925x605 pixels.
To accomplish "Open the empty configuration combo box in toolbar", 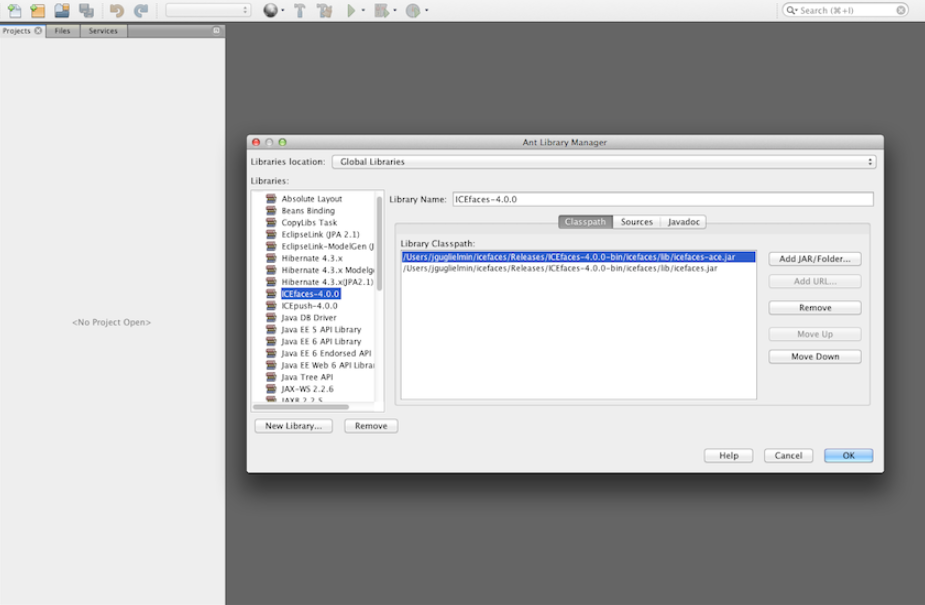I will (208, 10).
